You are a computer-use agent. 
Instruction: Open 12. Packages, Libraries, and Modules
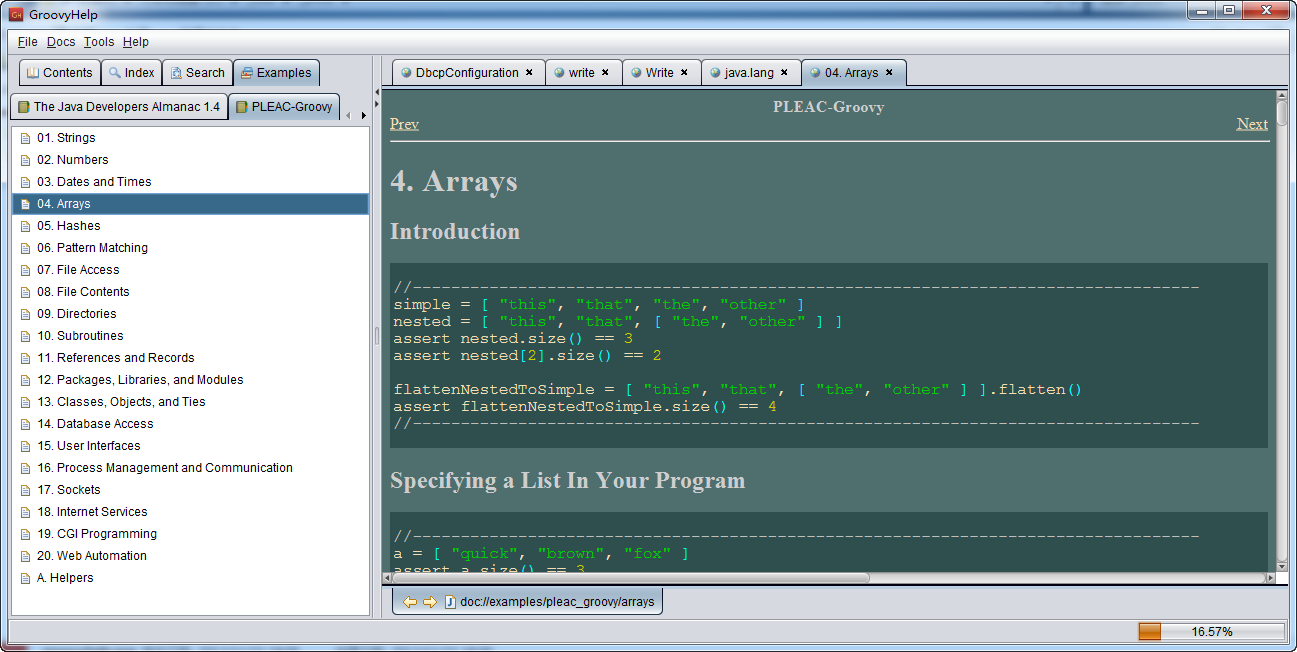click(x=190, y=380)
